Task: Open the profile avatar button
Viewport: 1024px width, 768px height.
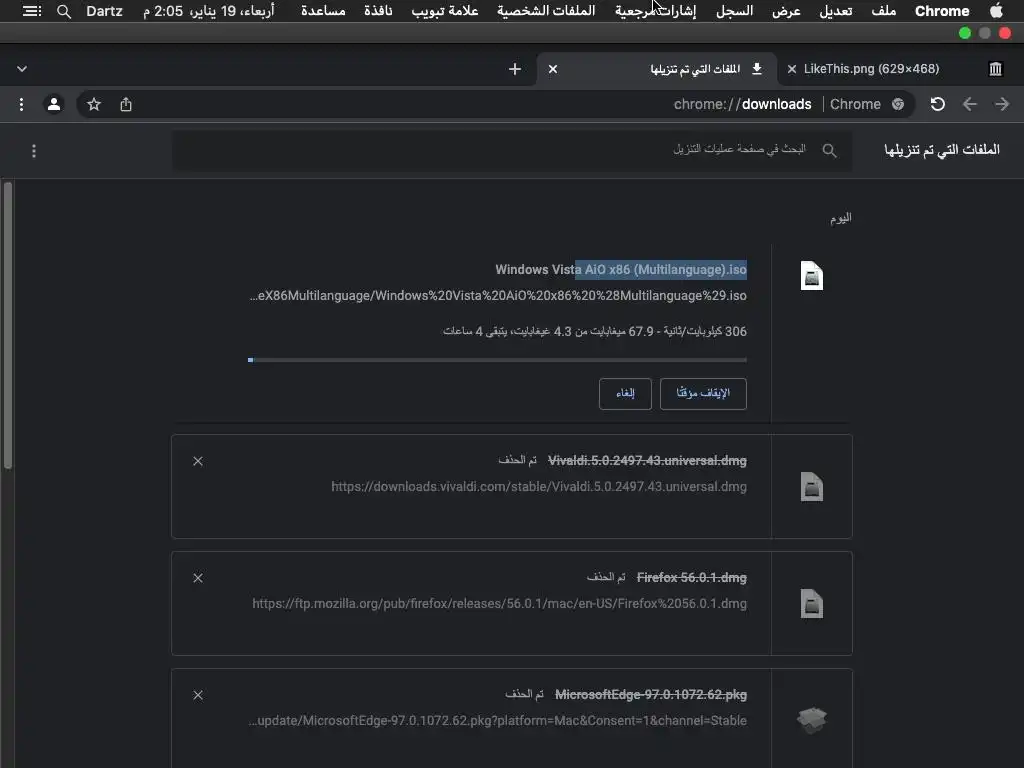Action: [x=54, y=104]
